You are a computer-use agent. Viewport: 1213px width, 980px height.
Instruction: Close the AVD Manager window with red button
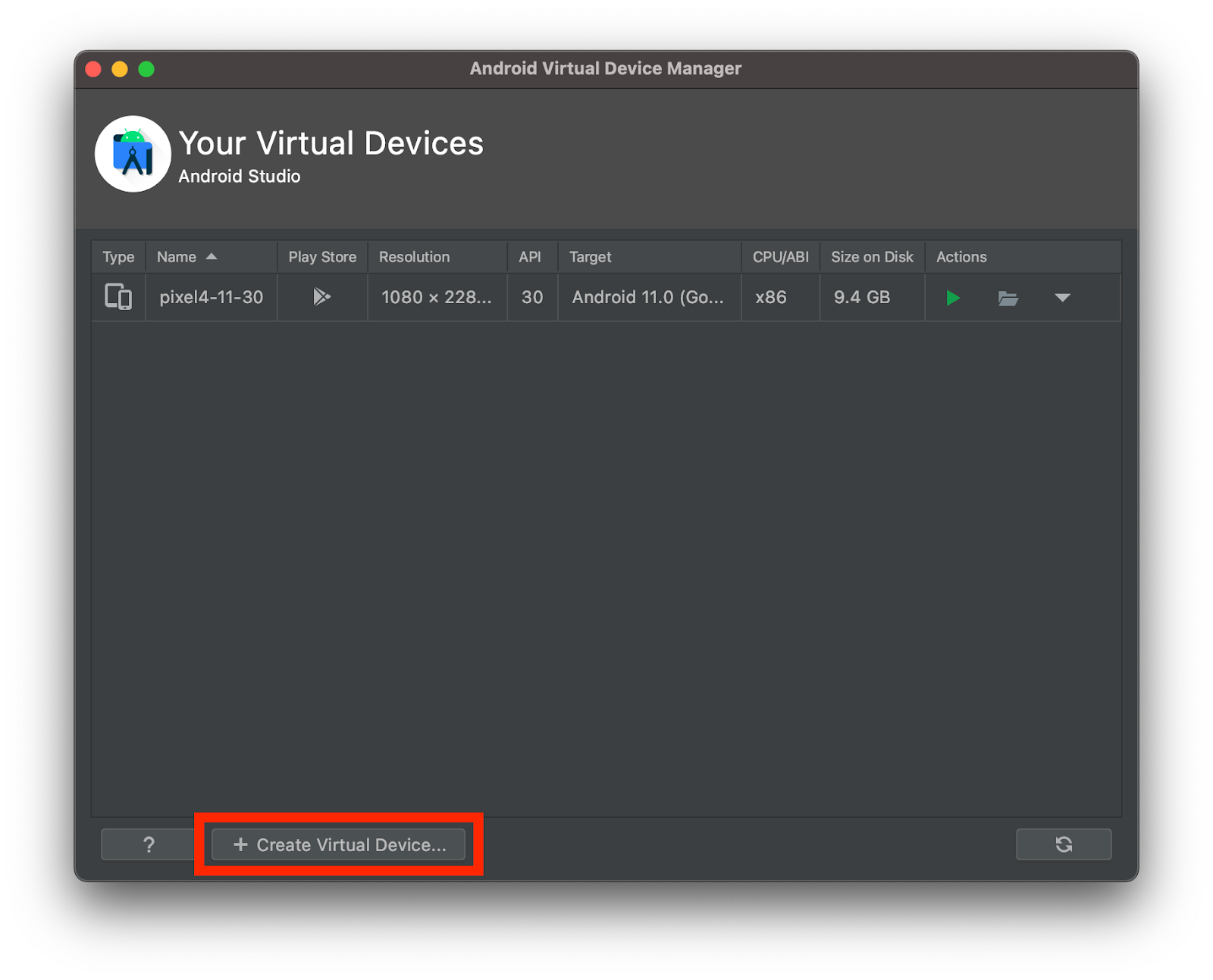(94, 69)
